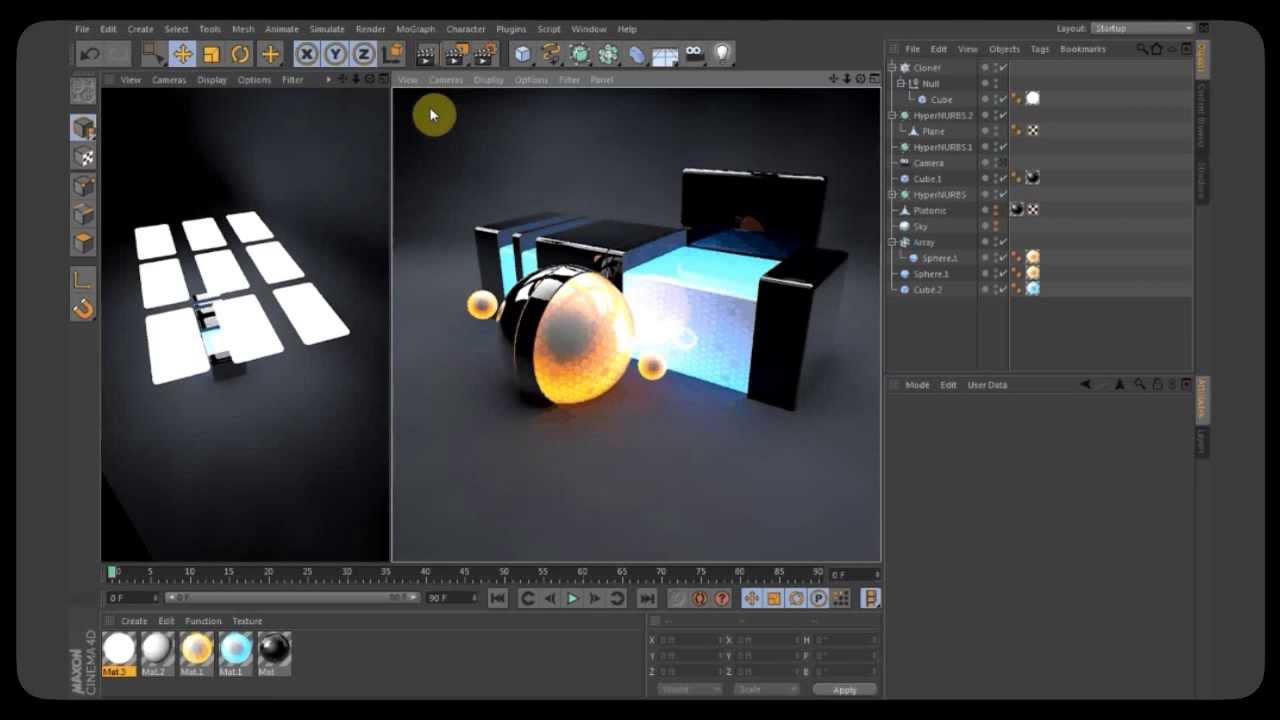Open the Tags menu in object manager
Screen dimensions: 1280x720
[1040, 49]
